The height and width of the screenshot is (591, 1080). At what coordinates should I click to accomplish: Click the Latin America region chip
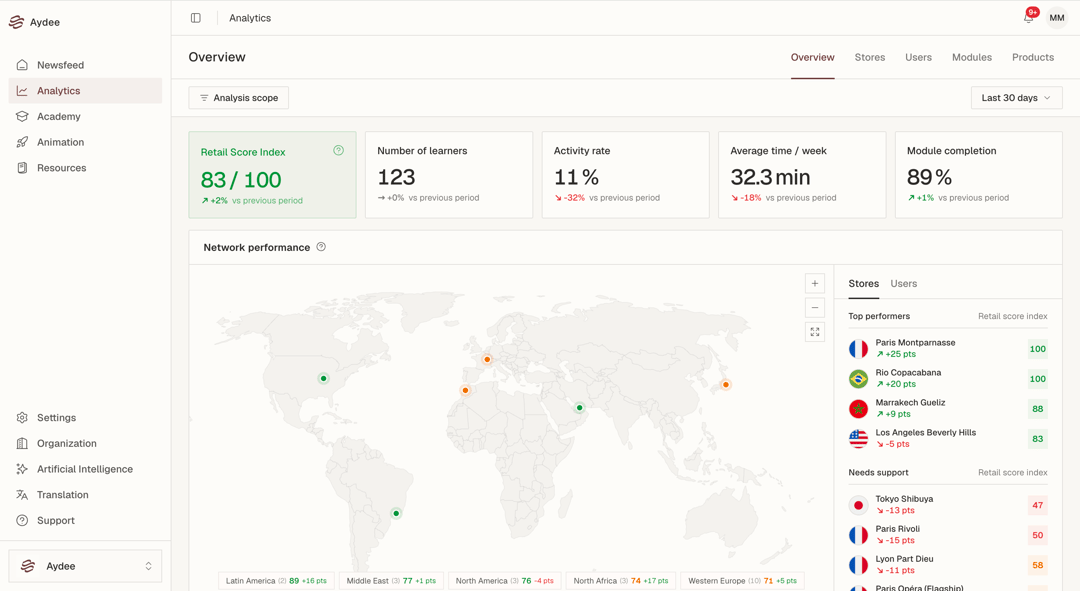(x=276, y=581)
